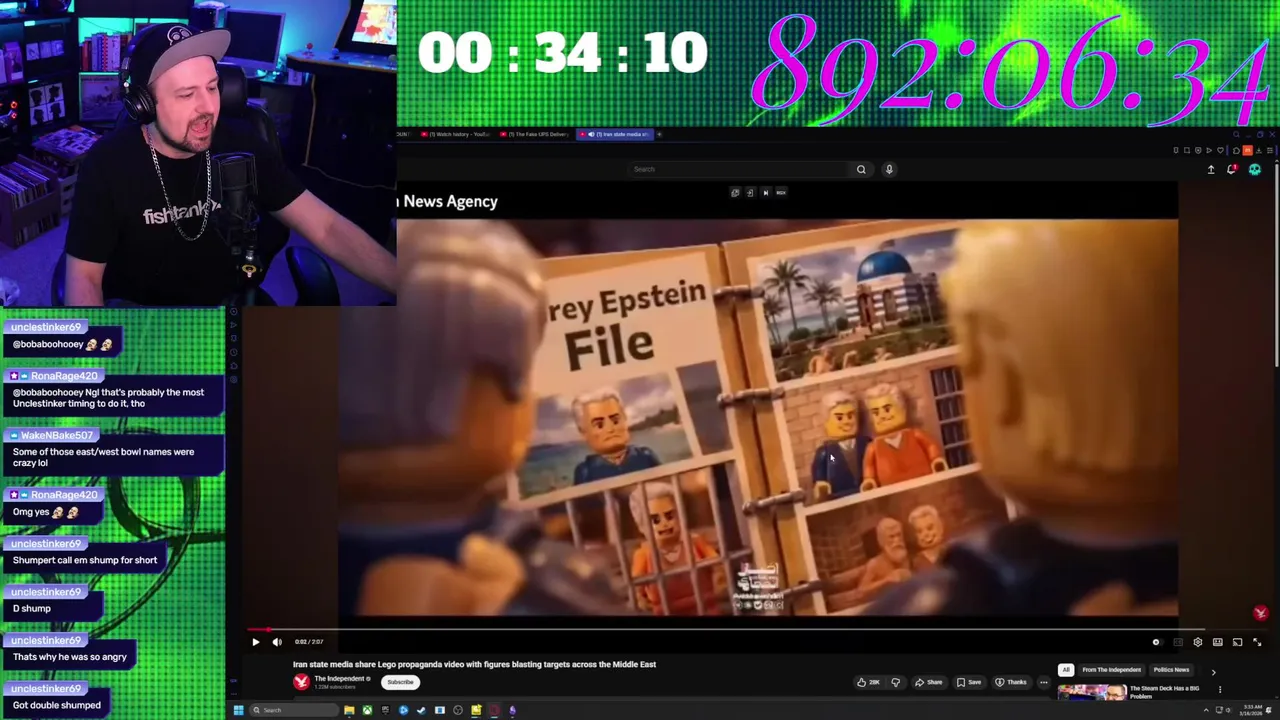
Task: Dislike the video with thumbs down
Action: point(895,682)
